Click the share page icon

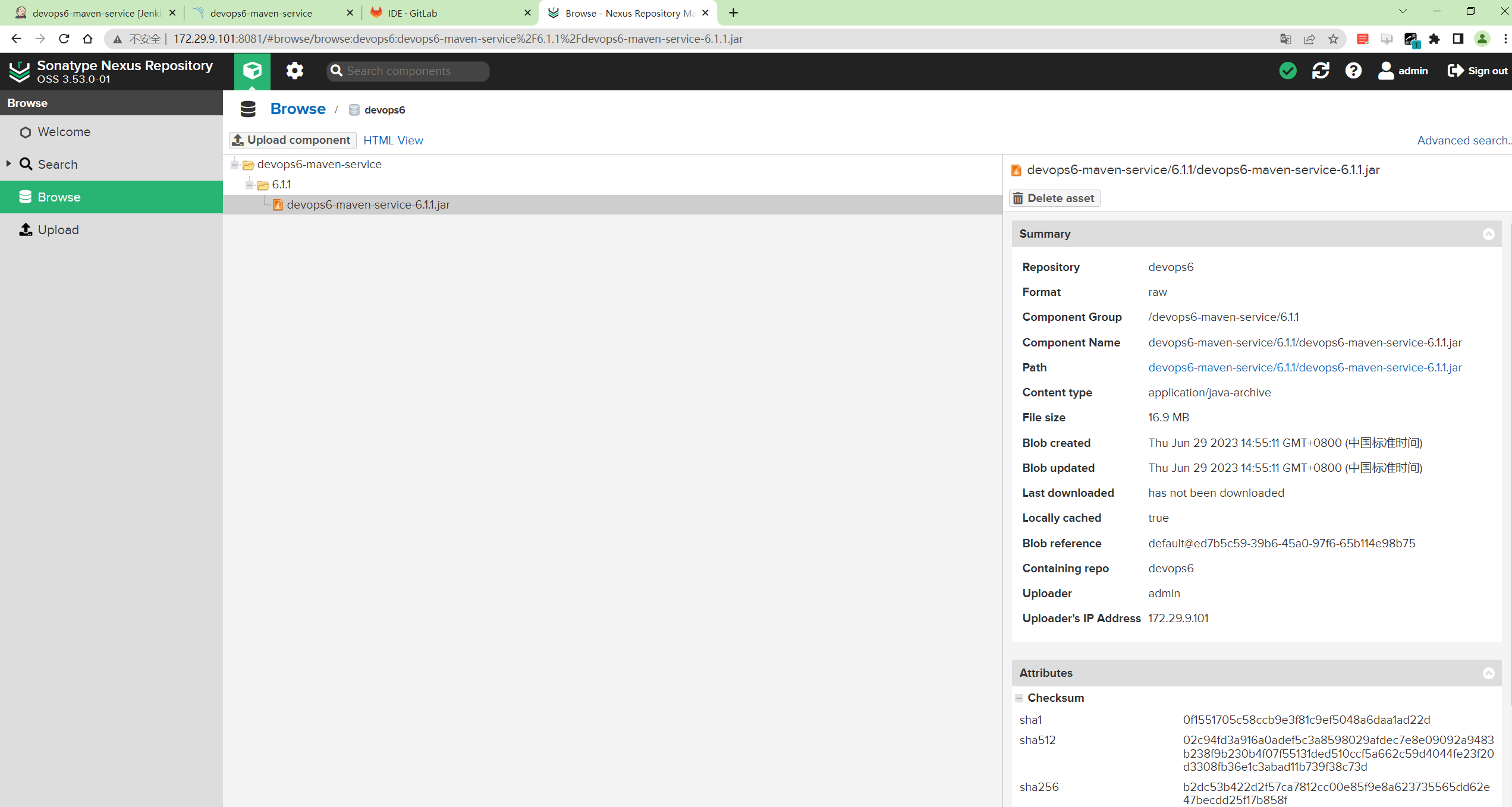tap(1309, 39)
